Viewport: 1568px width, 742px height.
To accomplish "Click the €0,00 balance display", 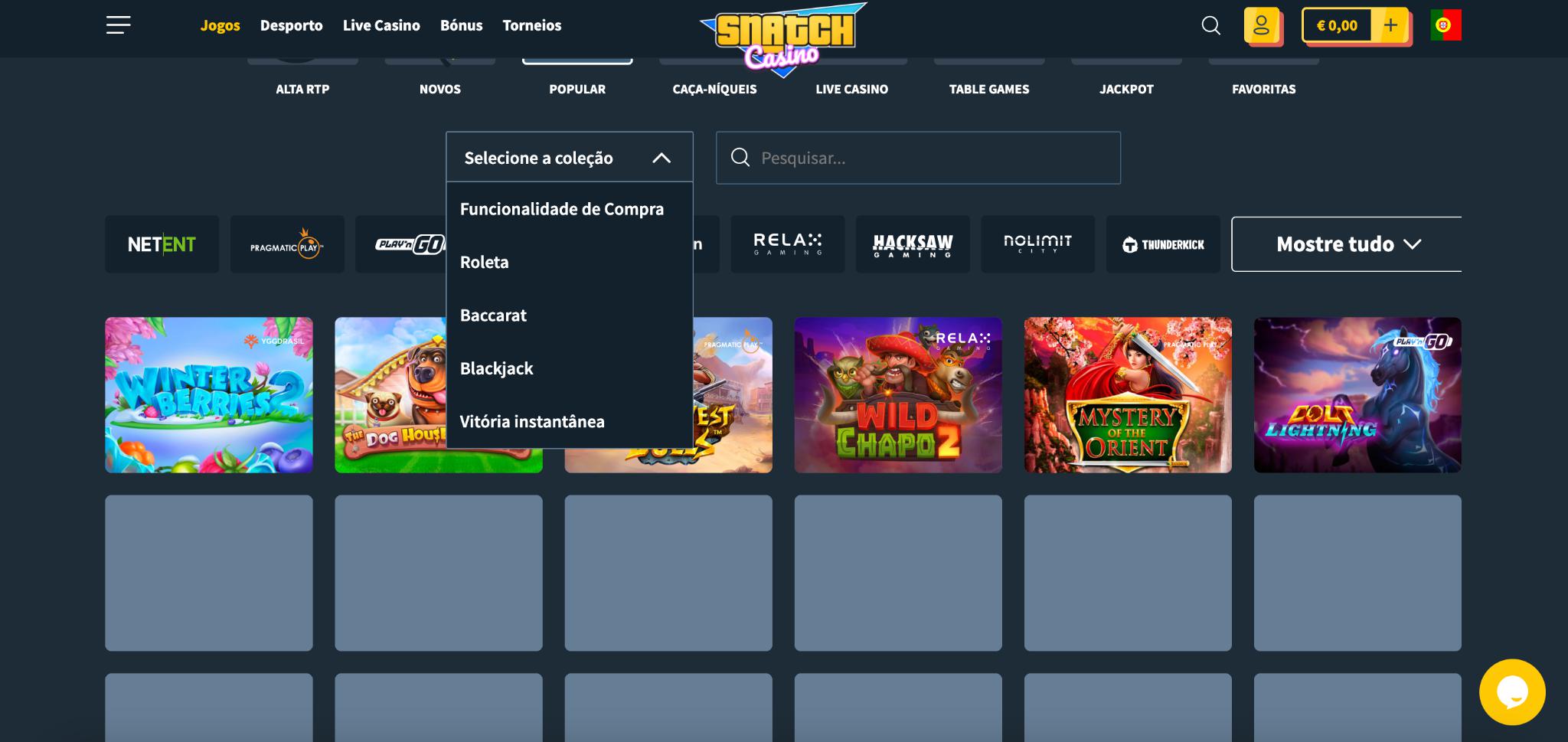I will [x=1337, y=25].
